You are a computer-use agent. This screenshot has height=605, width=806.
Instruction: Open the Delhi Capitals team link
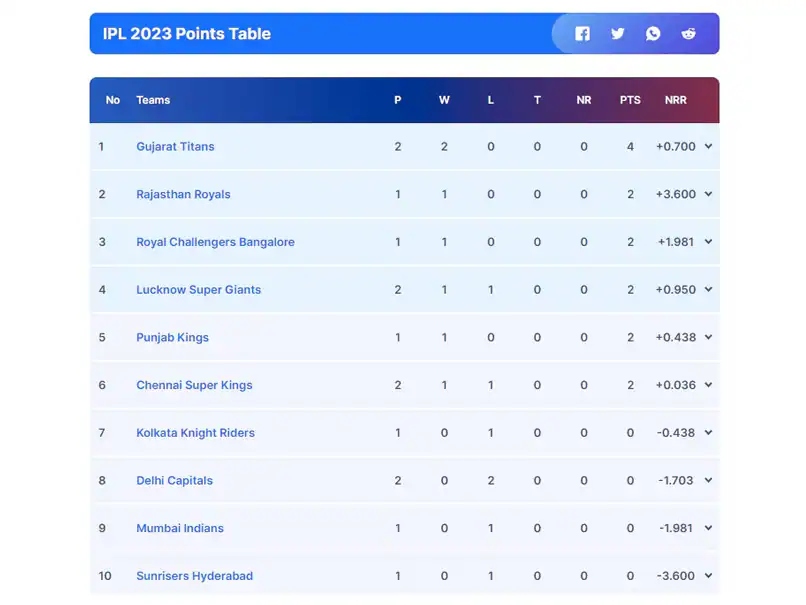(174, 481)
